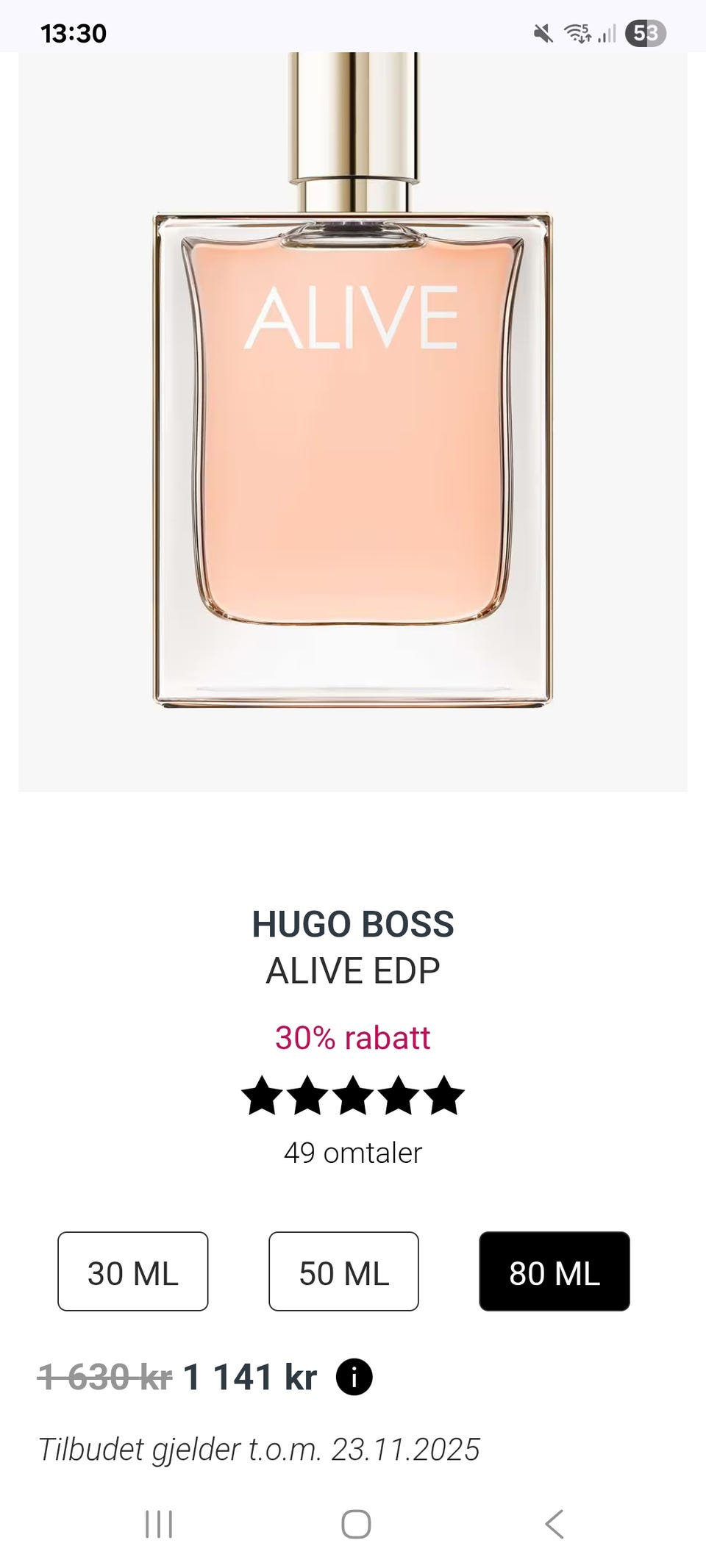Tap the Android home button
The image size is (706, 1568).
tap(356, 1524)
